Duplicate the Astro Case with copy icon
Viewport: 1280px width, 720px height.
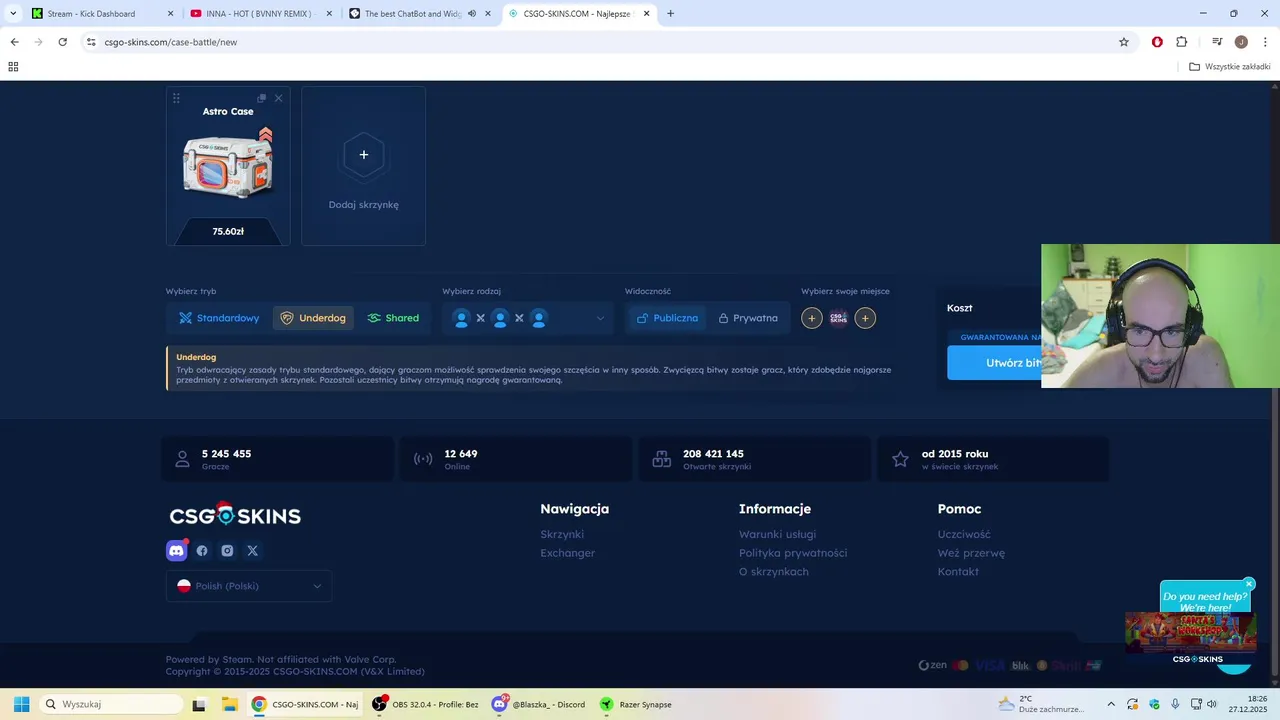click(x=261, y=98)
